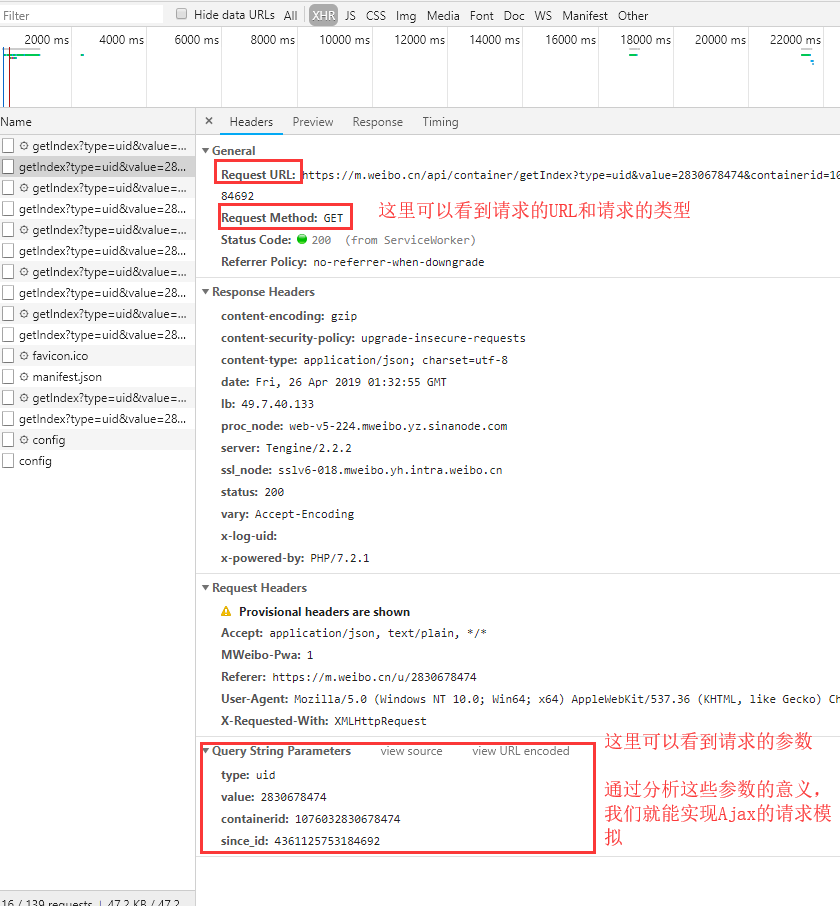
Task: Click the Request Method GET value
Action: tap(333, 218)
